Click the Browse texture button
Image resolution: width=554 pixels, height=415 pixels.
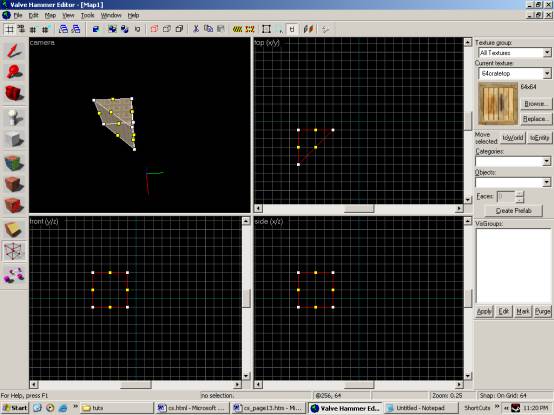point(536,103)
